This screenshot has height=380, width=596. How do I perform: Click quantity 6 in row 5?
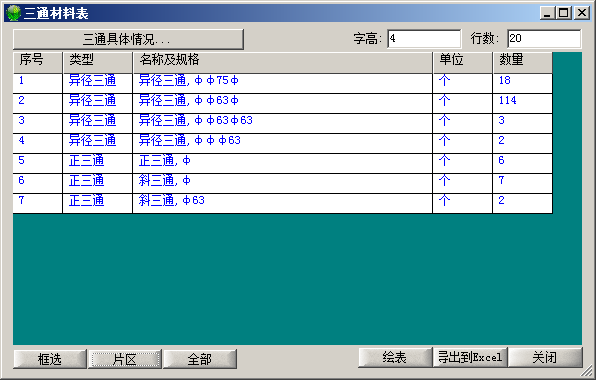[523, 163]
